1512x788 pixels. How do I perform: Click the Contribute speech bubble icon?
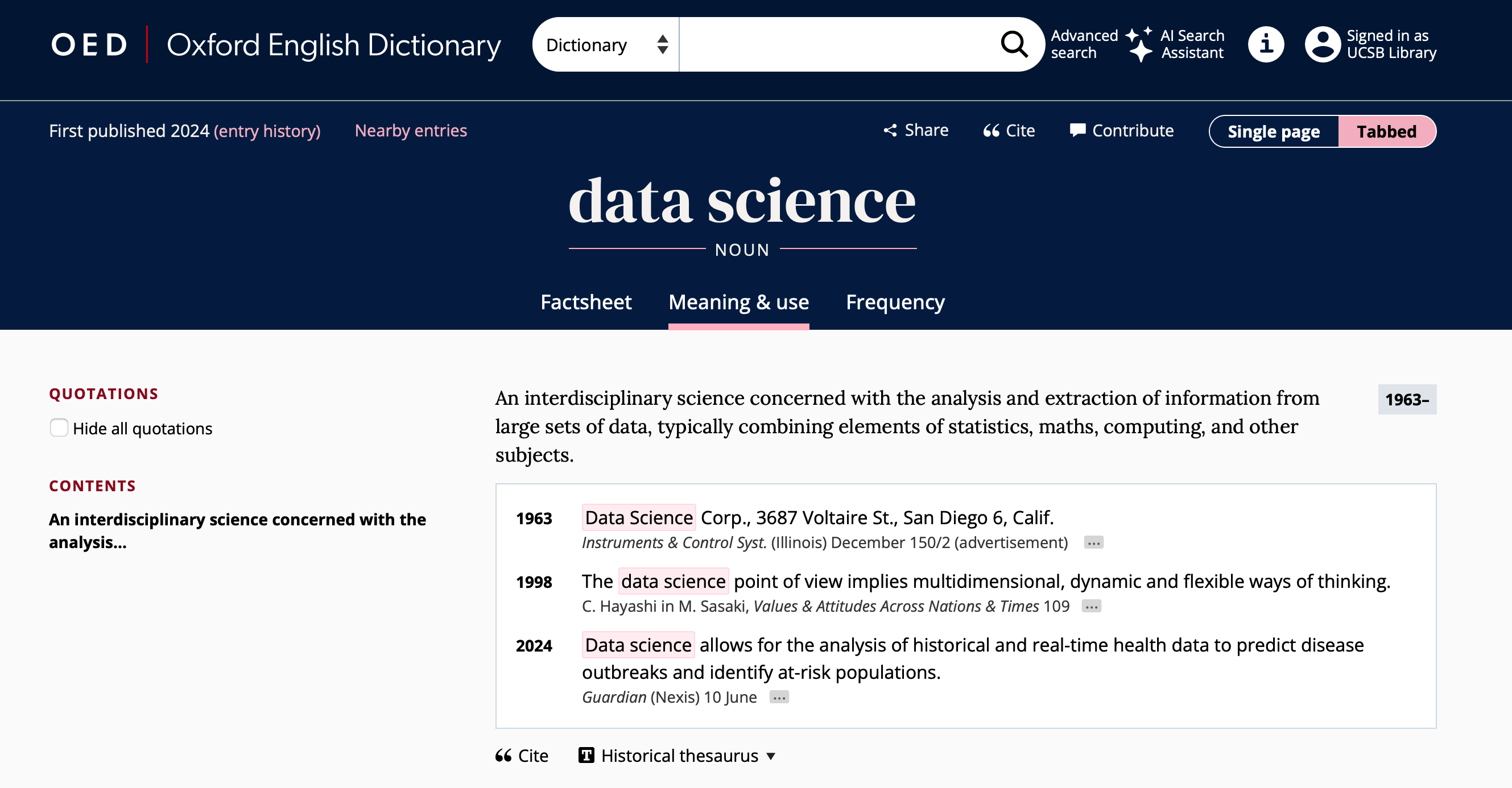click(x=1077, y=130)
